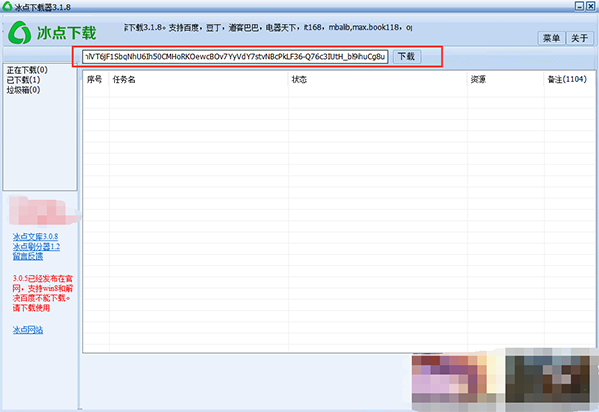Click the 任务名 column header
Image resolution: width=599 pixels, height=412 pixels.
tap(199, 79)
